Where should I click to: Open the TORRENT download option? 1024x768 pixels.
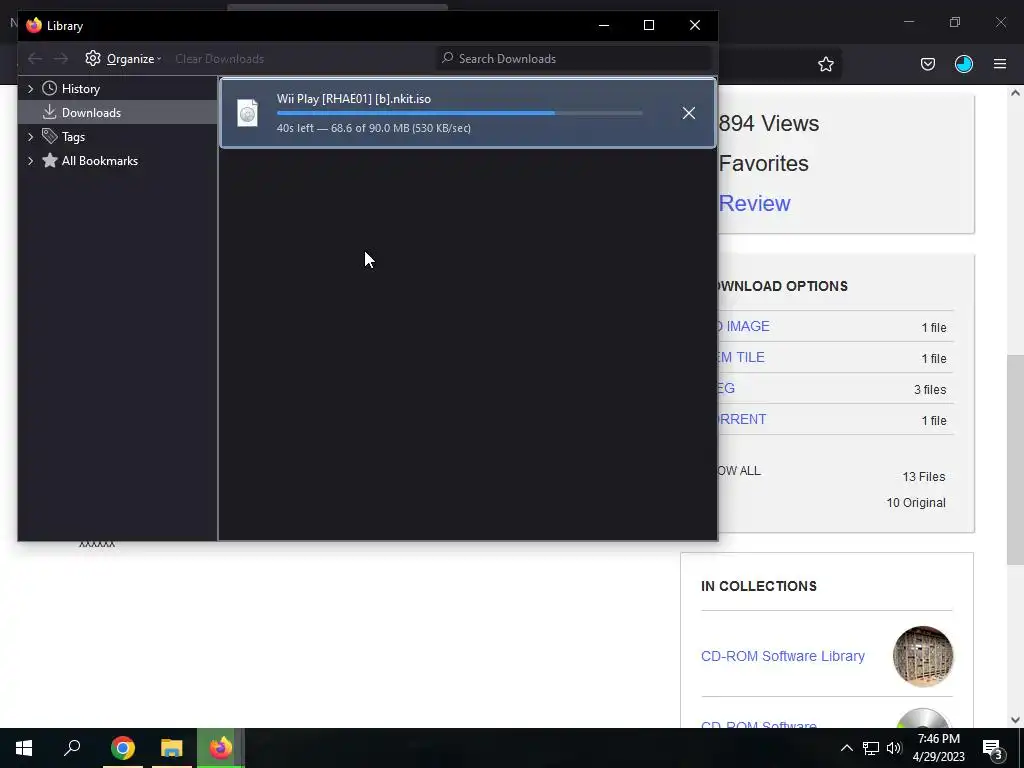point(742,419)
